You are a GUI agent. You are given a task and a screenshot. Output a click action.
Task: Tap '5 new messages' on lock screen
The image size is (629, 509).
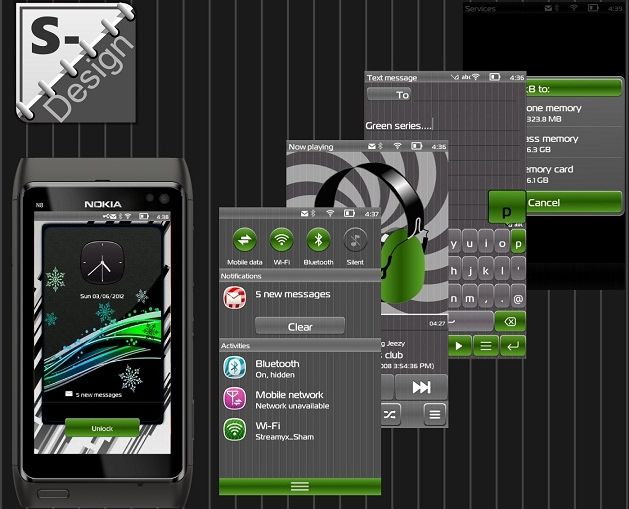tap(93, 395)
